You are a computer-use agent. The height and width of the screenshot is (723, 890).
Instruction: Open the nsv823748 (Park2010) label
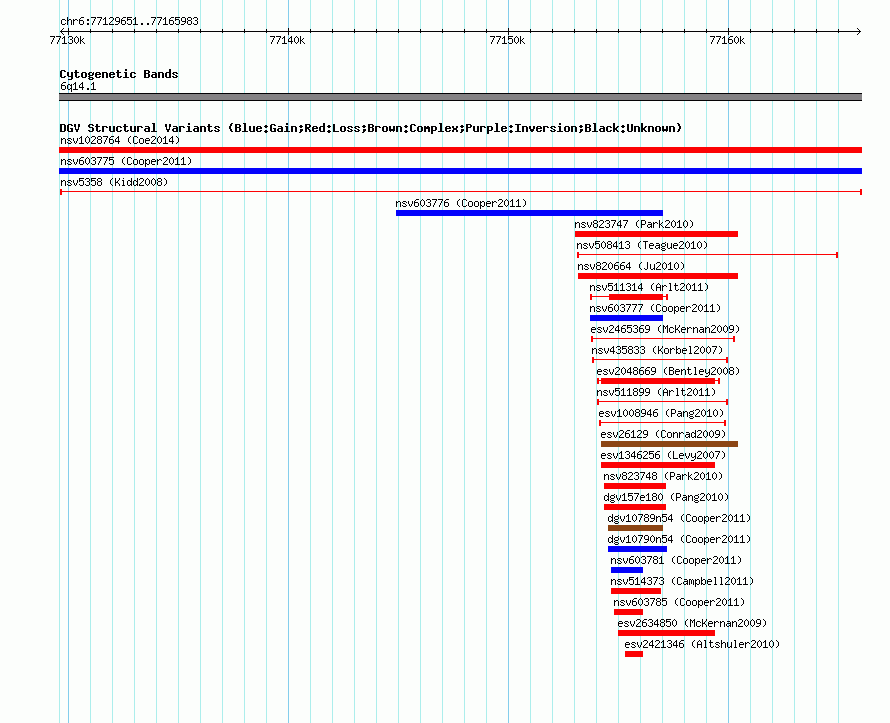(663, 476)
